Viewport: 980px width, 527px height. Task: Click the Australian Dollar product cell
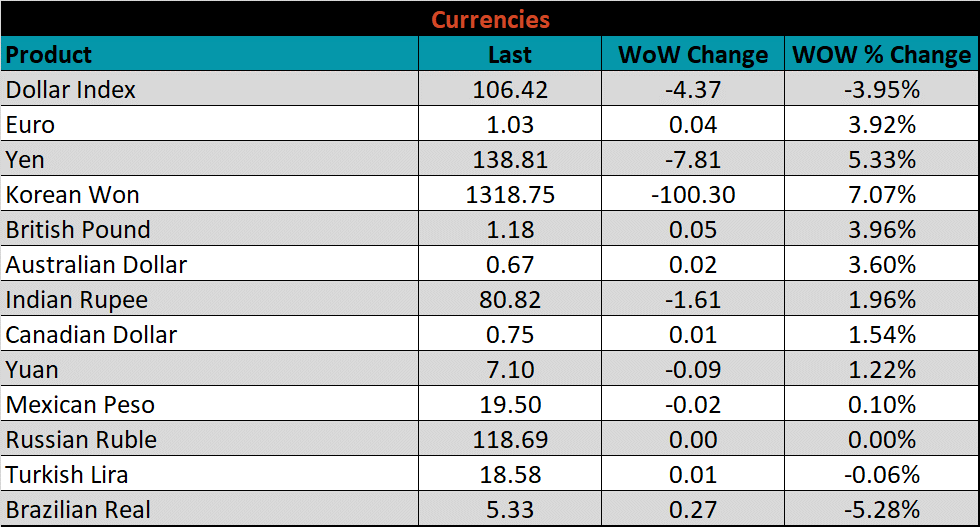click(x=96, y=264)
